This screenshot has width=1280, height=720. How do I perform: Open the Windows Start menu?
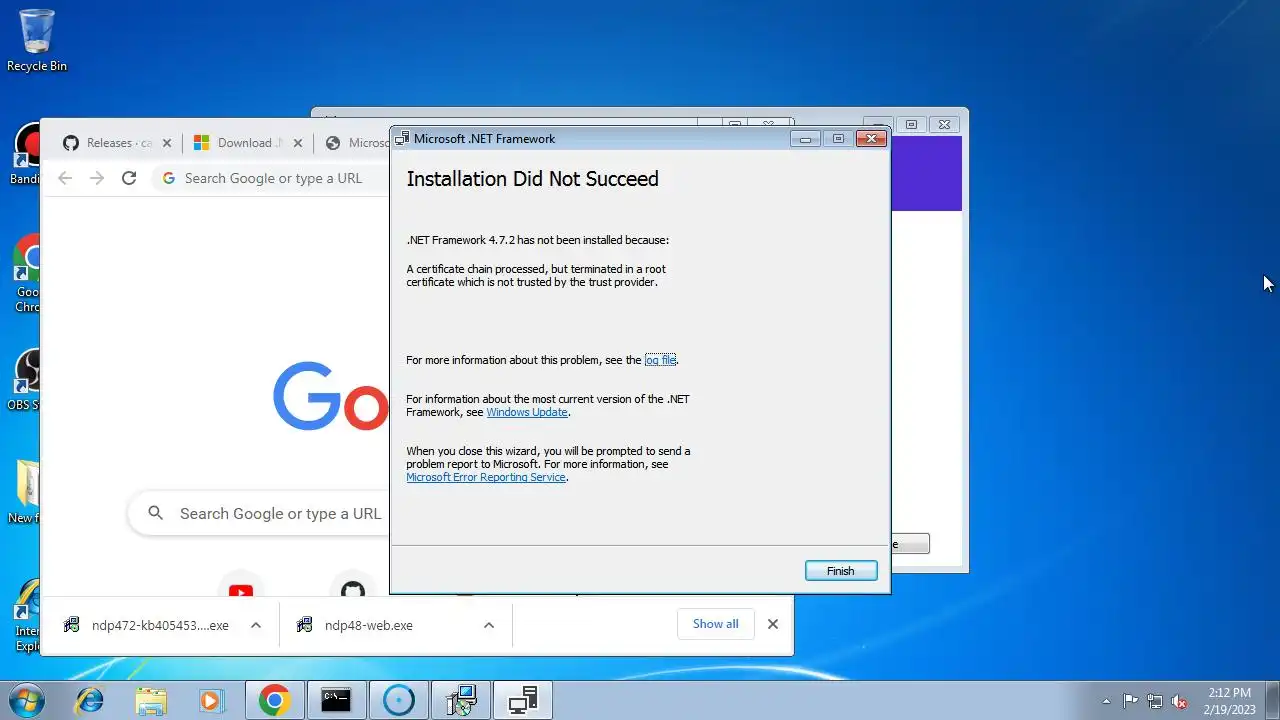[27, 700]
